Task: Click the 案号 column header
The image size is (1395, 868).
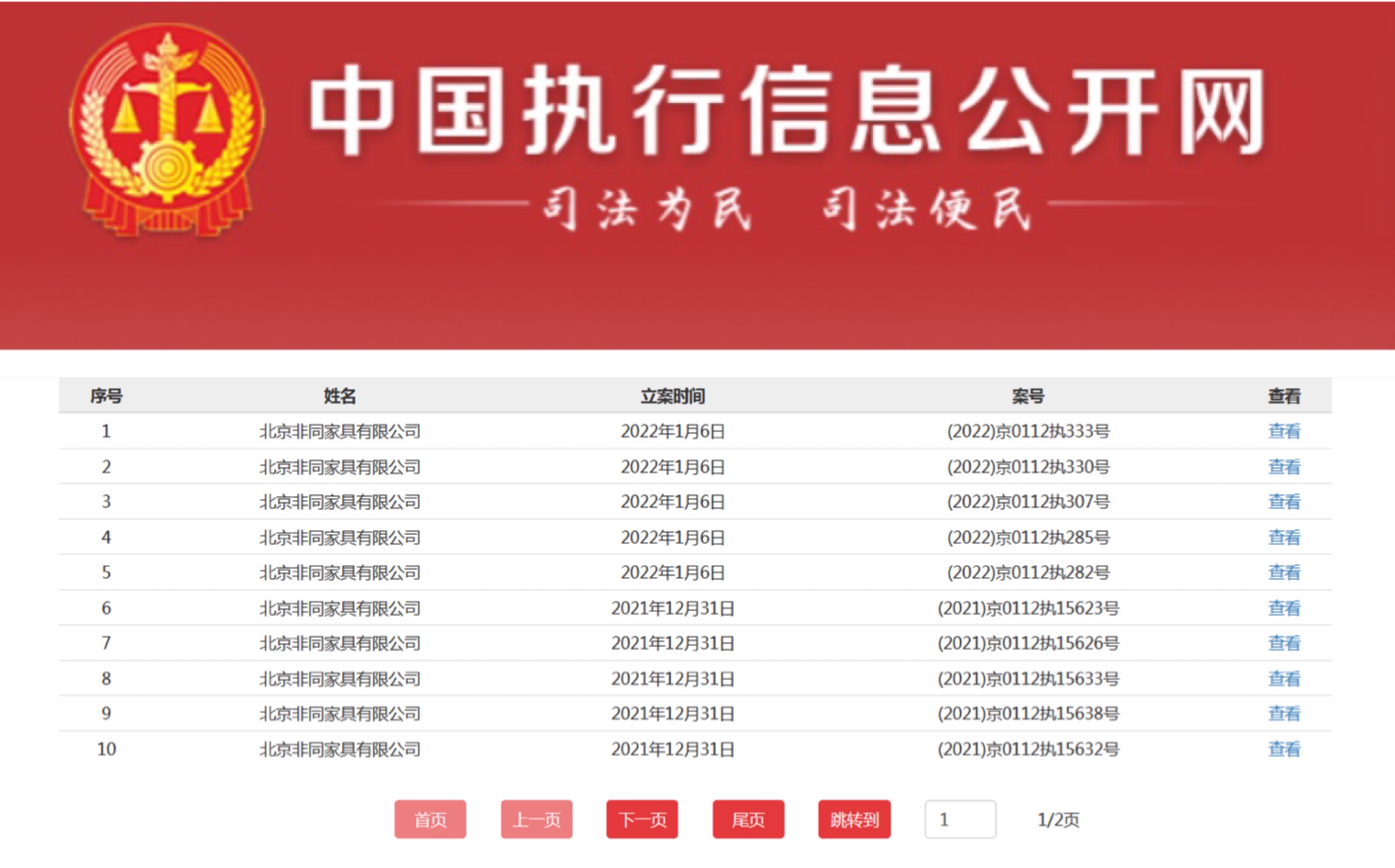Action: 1028,396
